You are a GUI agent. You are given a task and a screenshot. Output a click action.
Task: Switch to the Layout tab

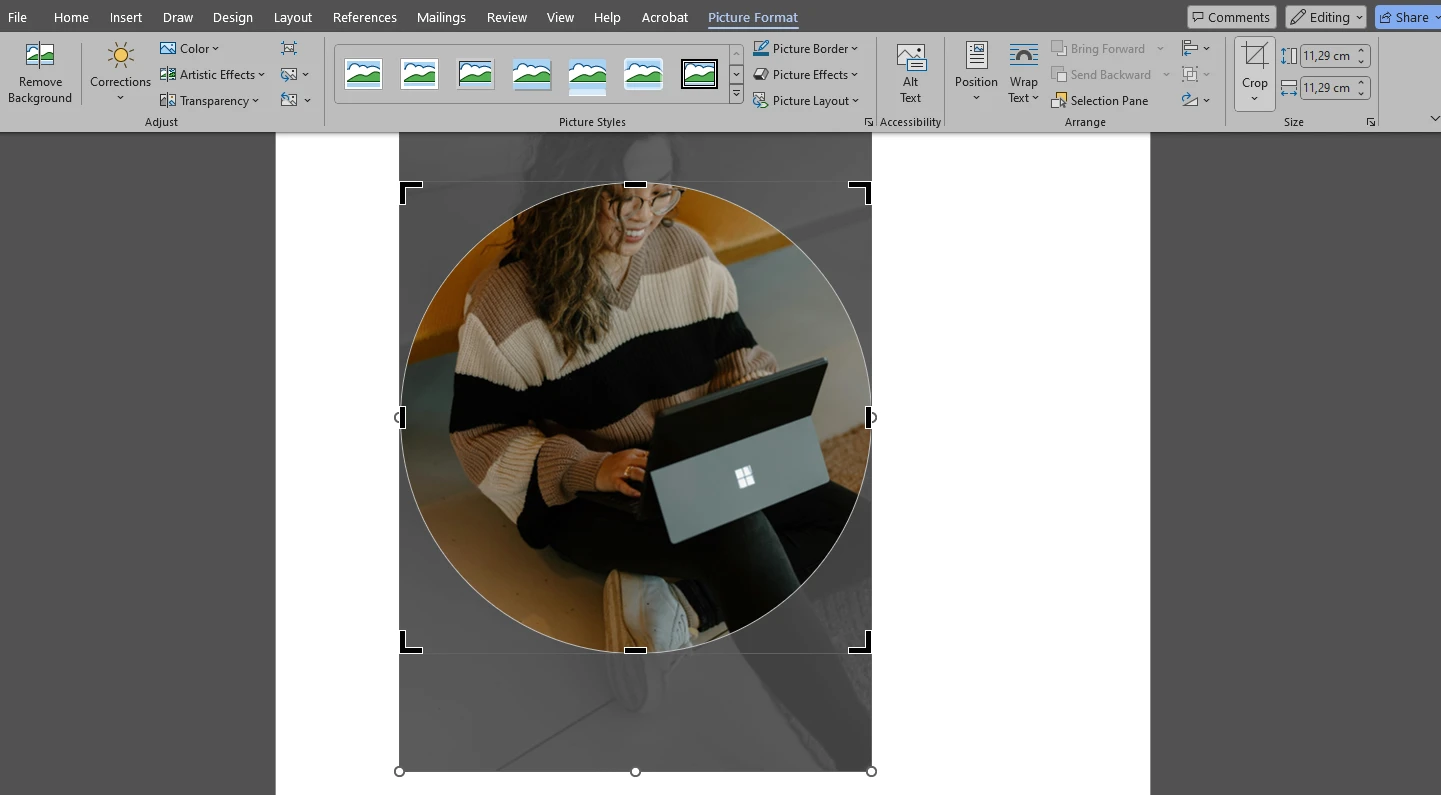pos(293,17)
